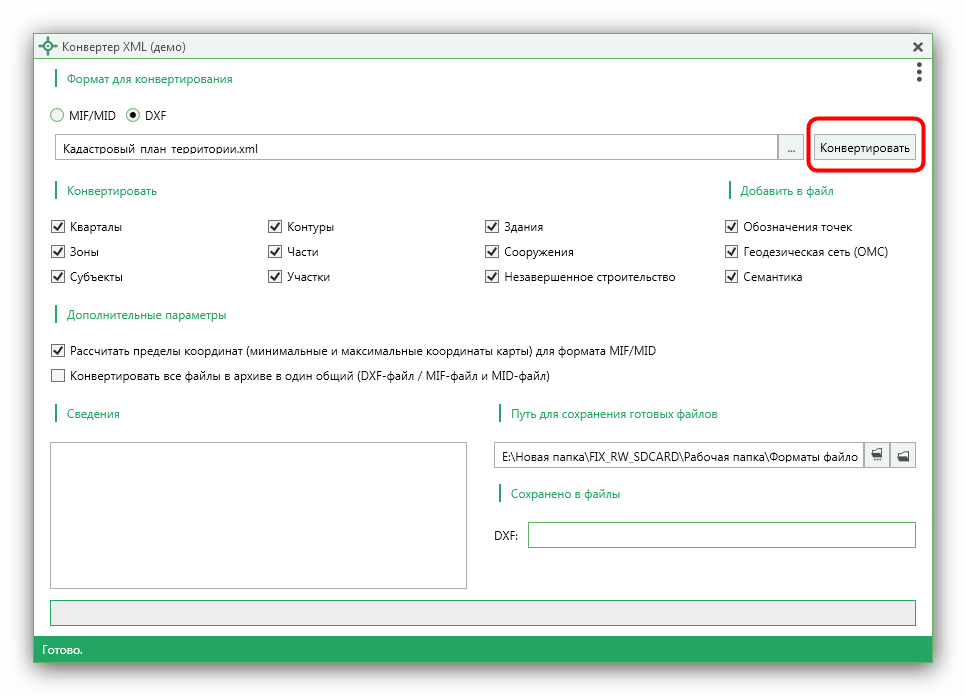
Task: Click the Конвертер XML (демо) title text
Action: pos(124,47)
